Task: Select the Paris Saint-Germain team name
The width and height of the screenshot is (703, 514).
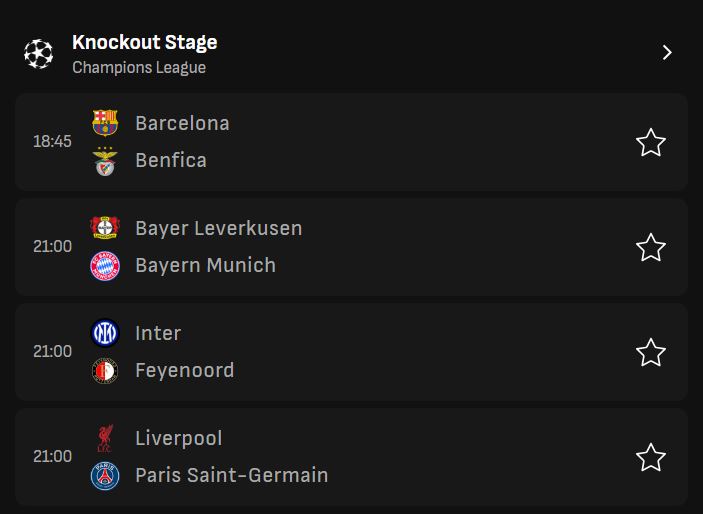Action: coord(231,476)
